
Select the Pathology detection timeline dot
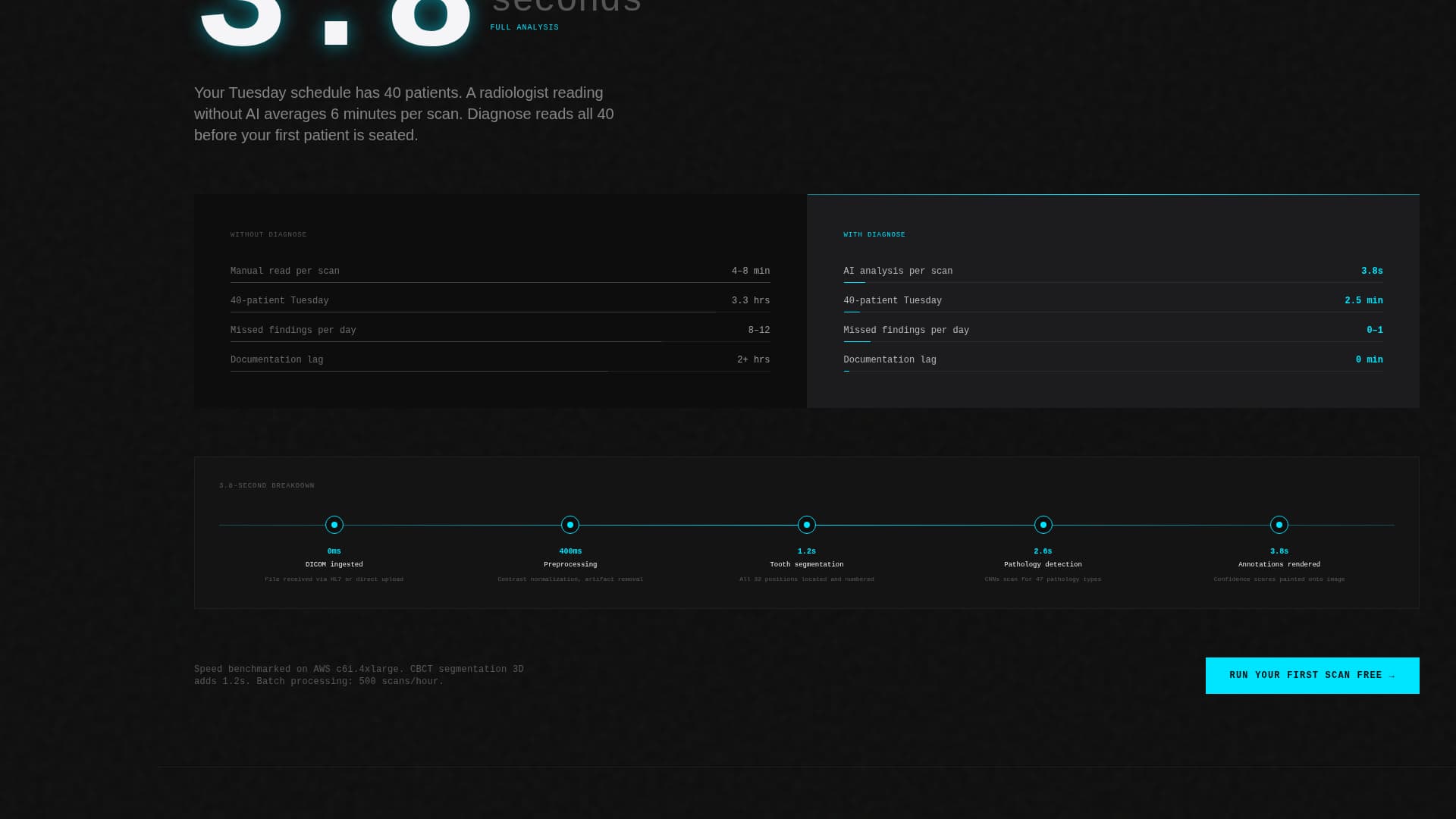point(1043,525)
